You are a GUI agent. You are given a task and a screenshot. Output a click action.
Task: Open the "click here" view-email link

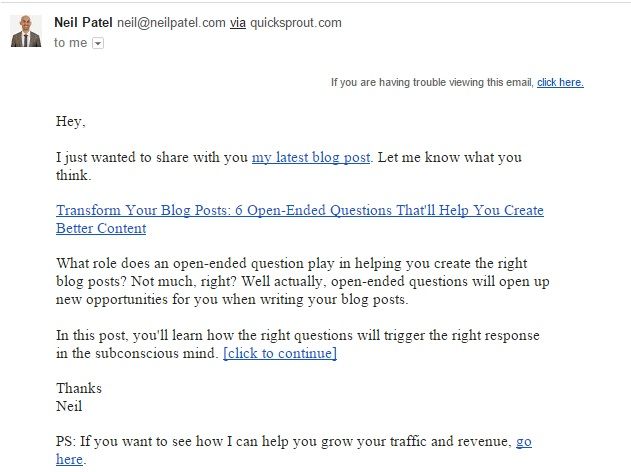[560, 82]
